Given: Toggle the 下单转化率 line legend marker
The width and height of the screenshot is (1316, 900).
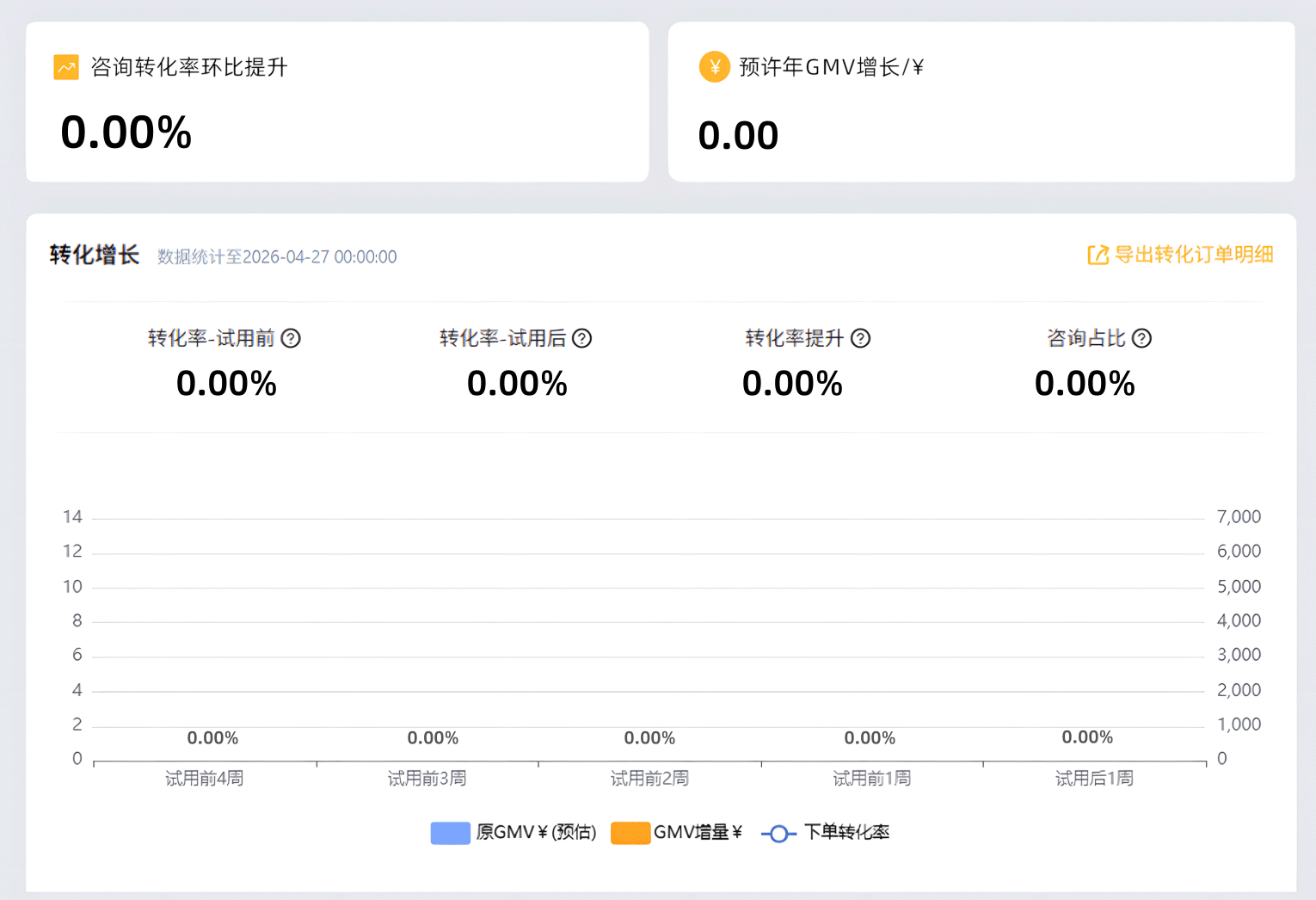Looking at the screenshot, I should coord(779,833).
